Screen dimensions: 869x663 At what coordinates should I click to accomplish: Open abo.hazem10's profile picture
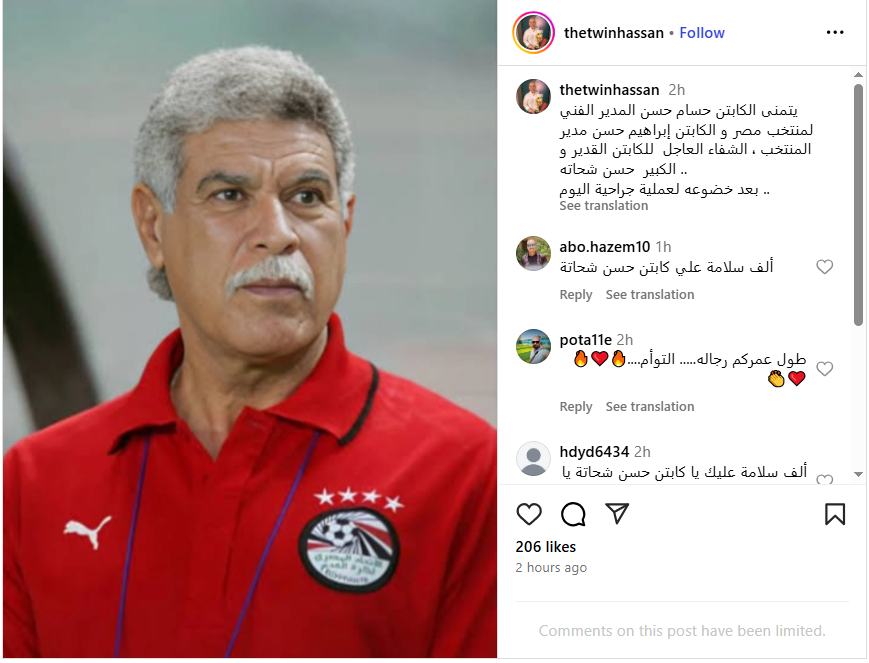pos(533,253)
